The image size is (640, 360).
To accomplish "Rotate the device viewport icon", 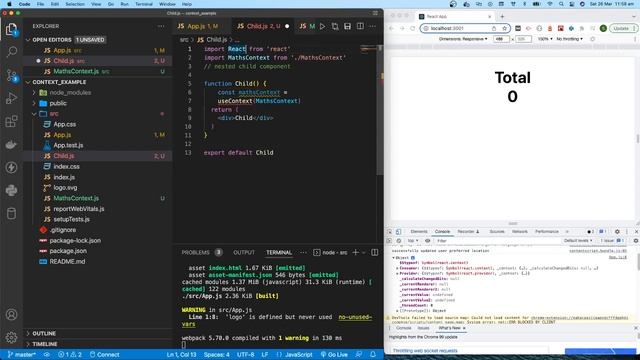I will point(593,39).
